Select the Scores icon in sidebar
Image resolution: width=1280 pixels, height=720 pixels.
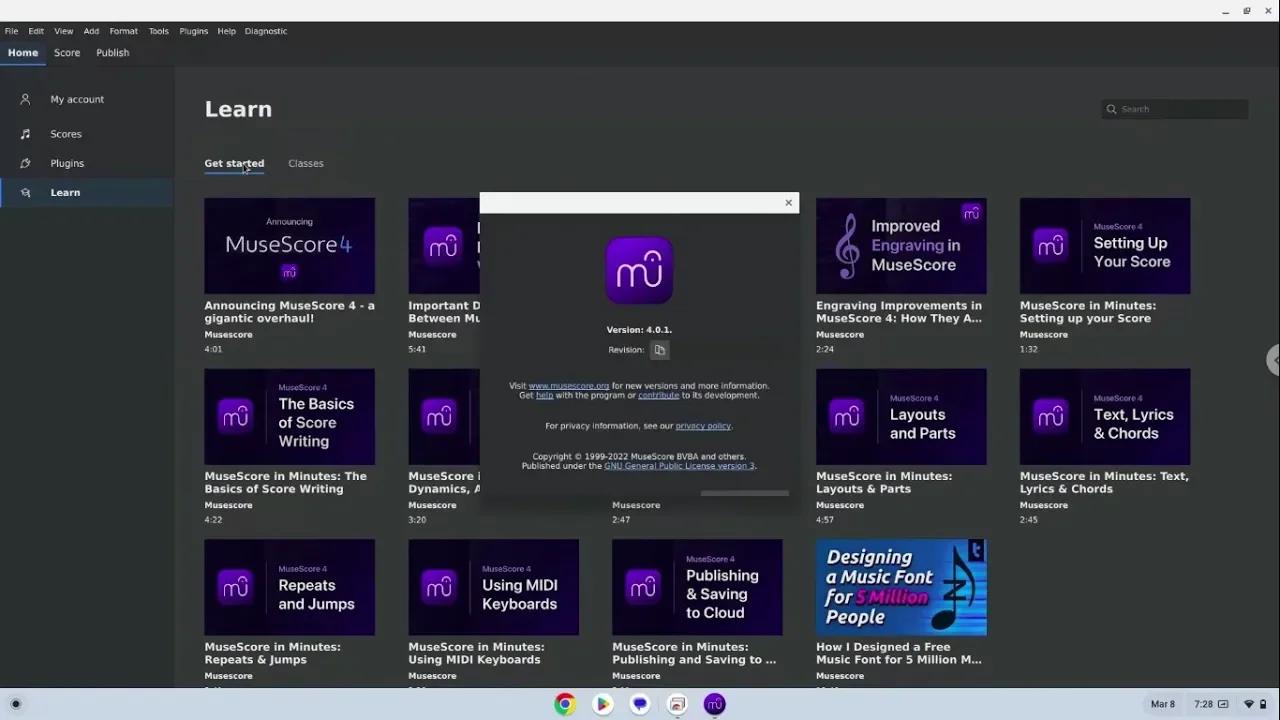coord(25,133)
